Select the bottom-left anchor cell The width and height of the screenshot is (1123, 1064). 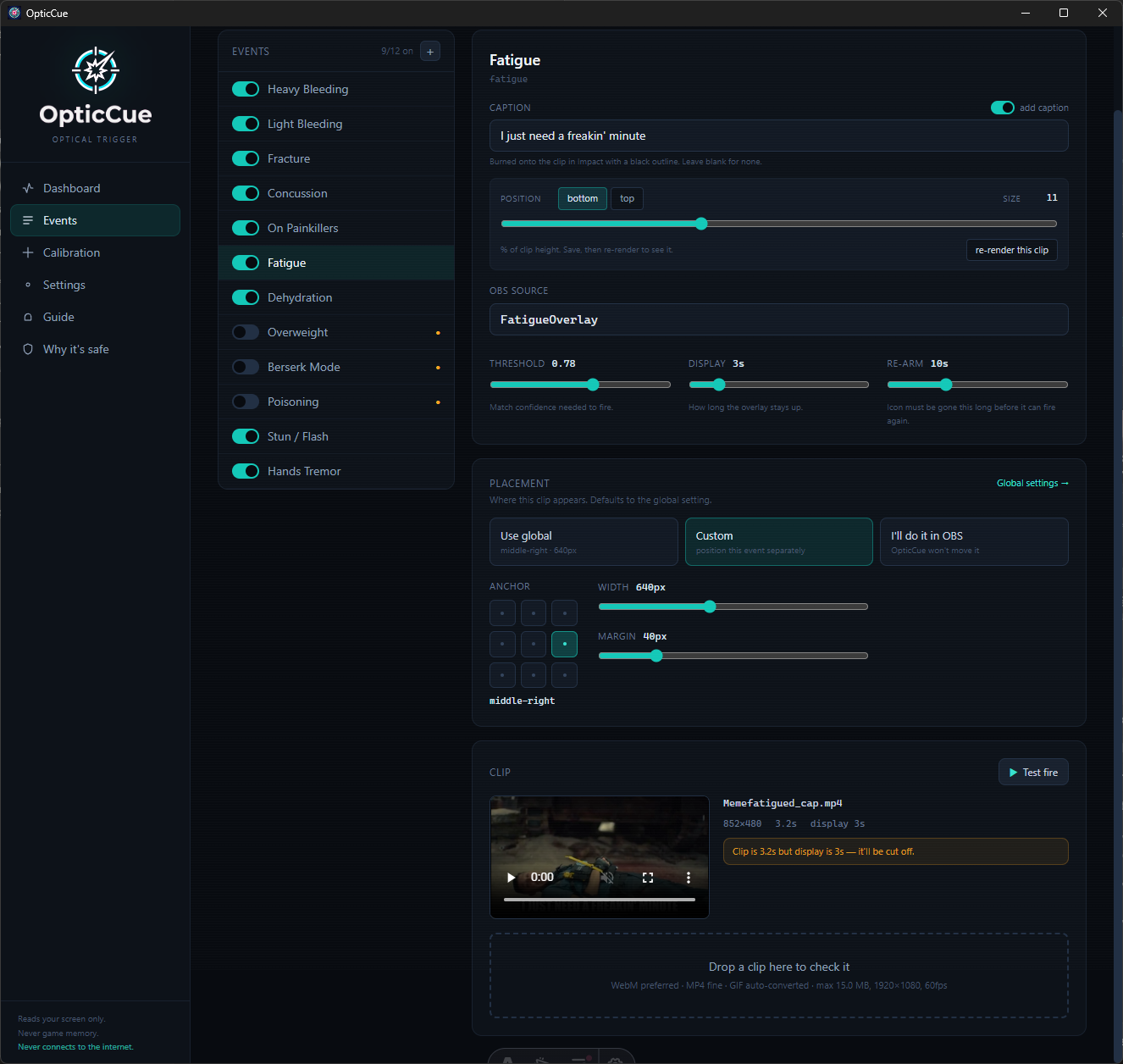click(502, 675)
